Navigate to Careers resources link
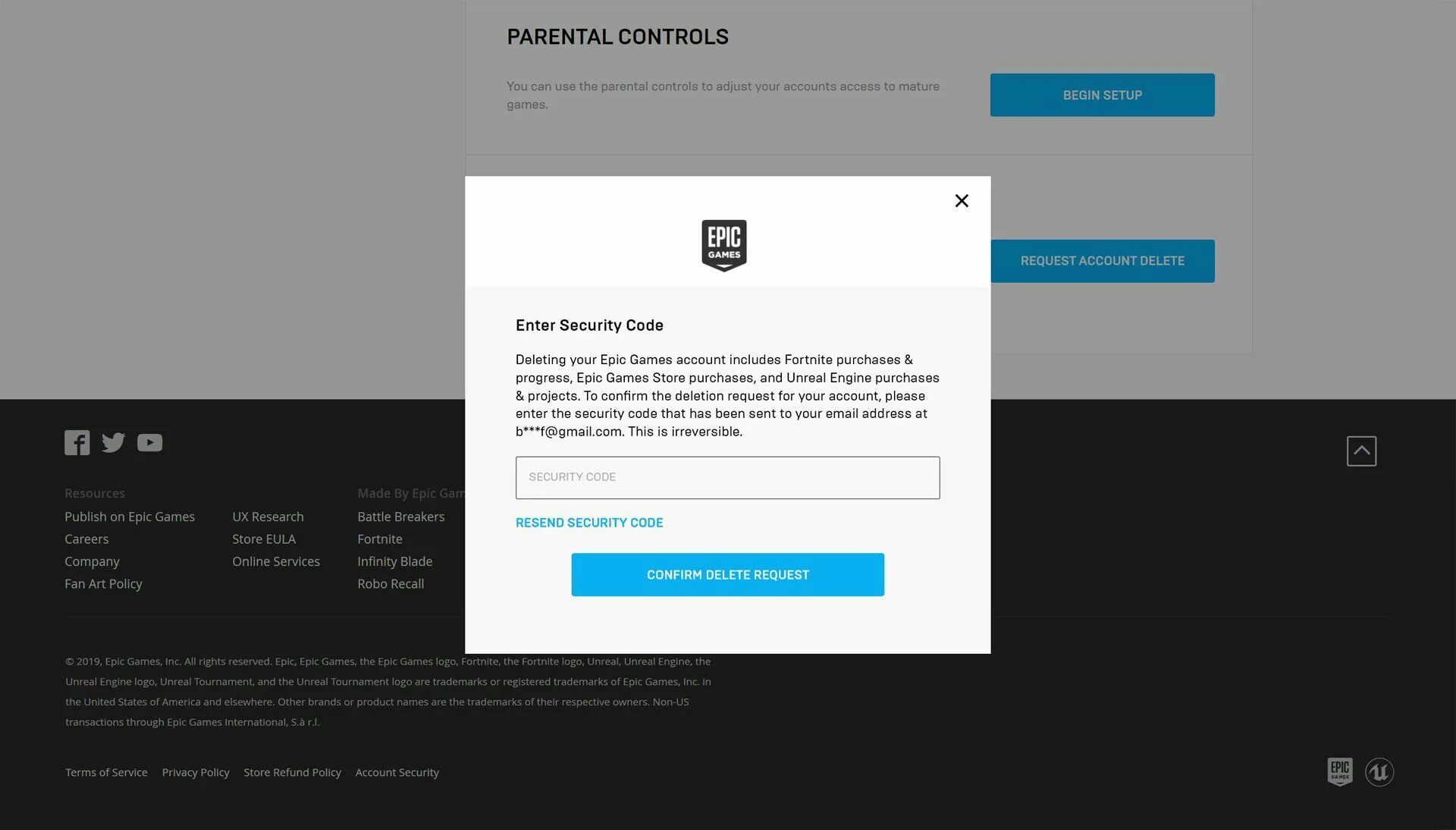Image resolution: width=1456 pixels, height=830 pixels. (x=86, y=539)
